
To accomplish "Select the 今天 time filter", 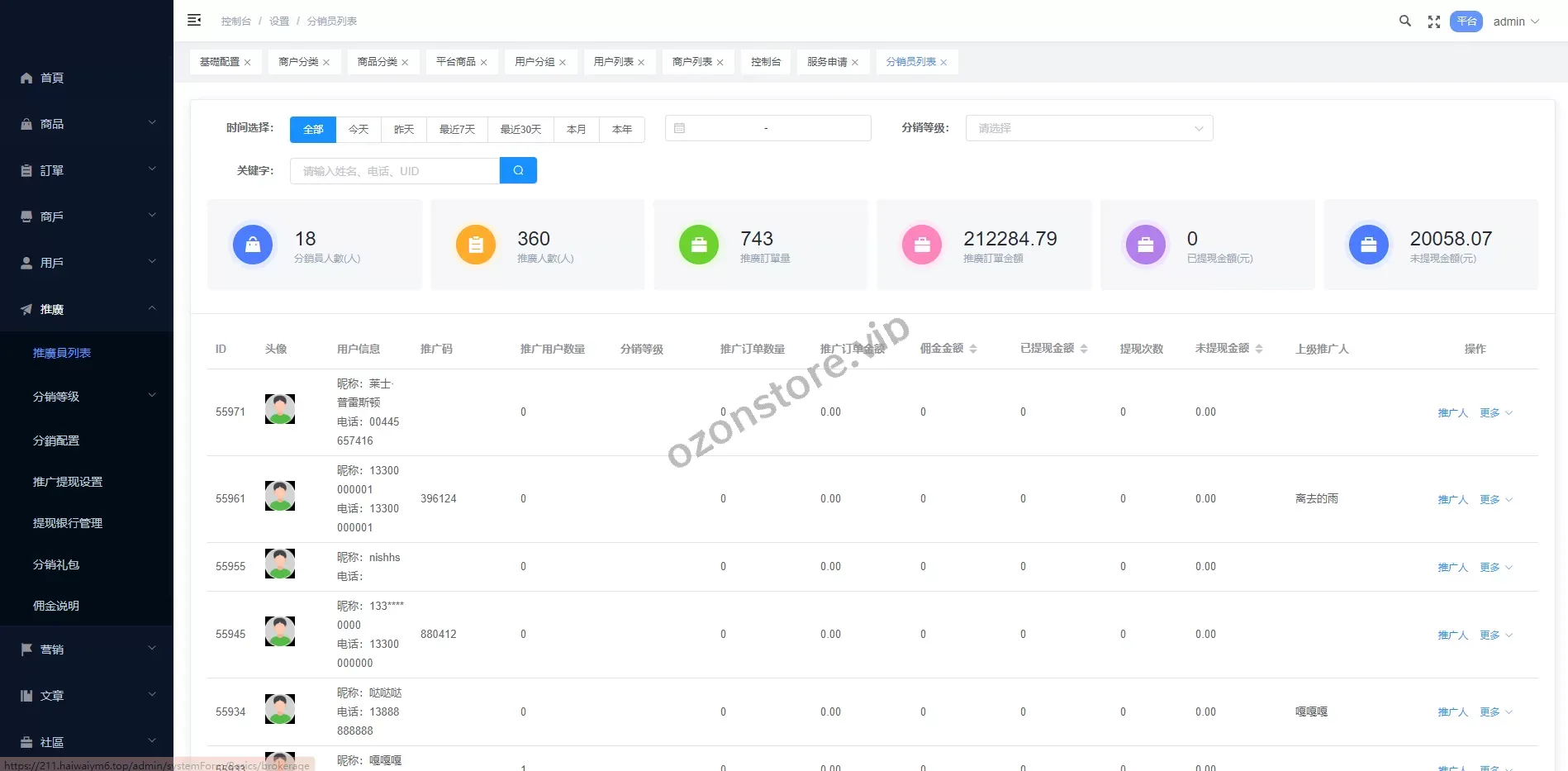I will point(359,130).
